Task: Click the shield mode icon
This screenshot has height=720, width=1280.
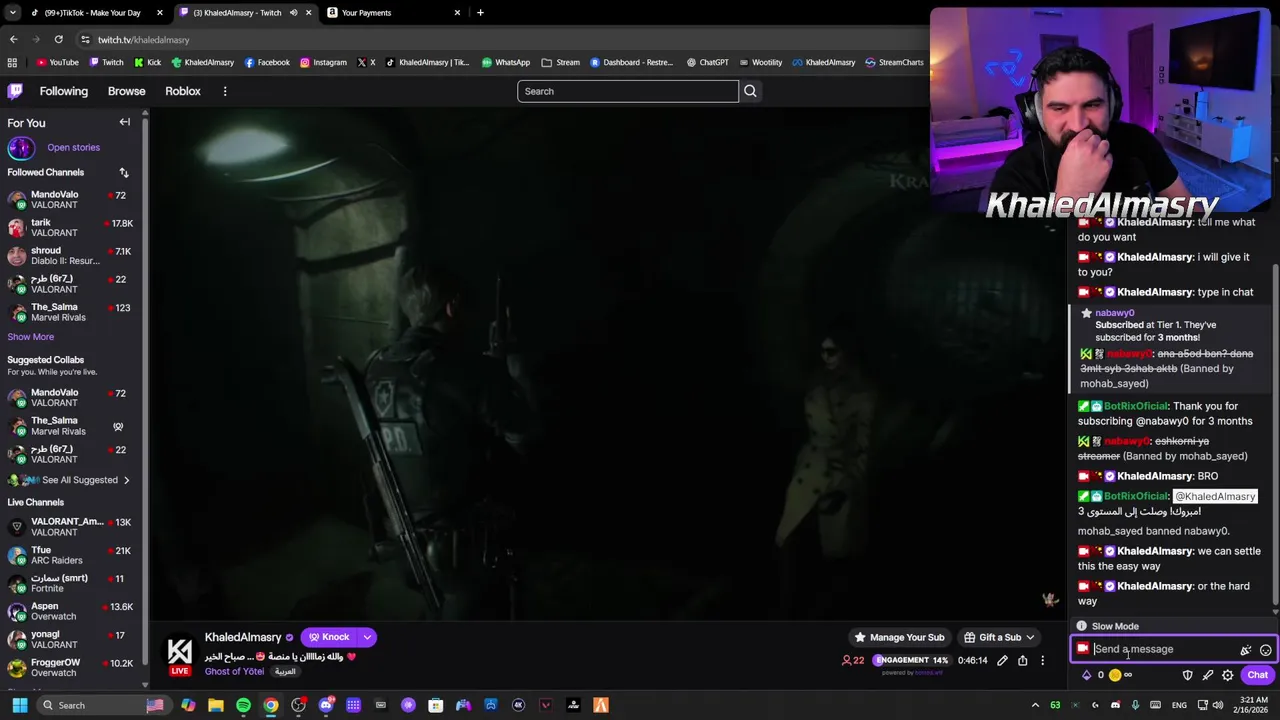Action: pos(1187,675)
